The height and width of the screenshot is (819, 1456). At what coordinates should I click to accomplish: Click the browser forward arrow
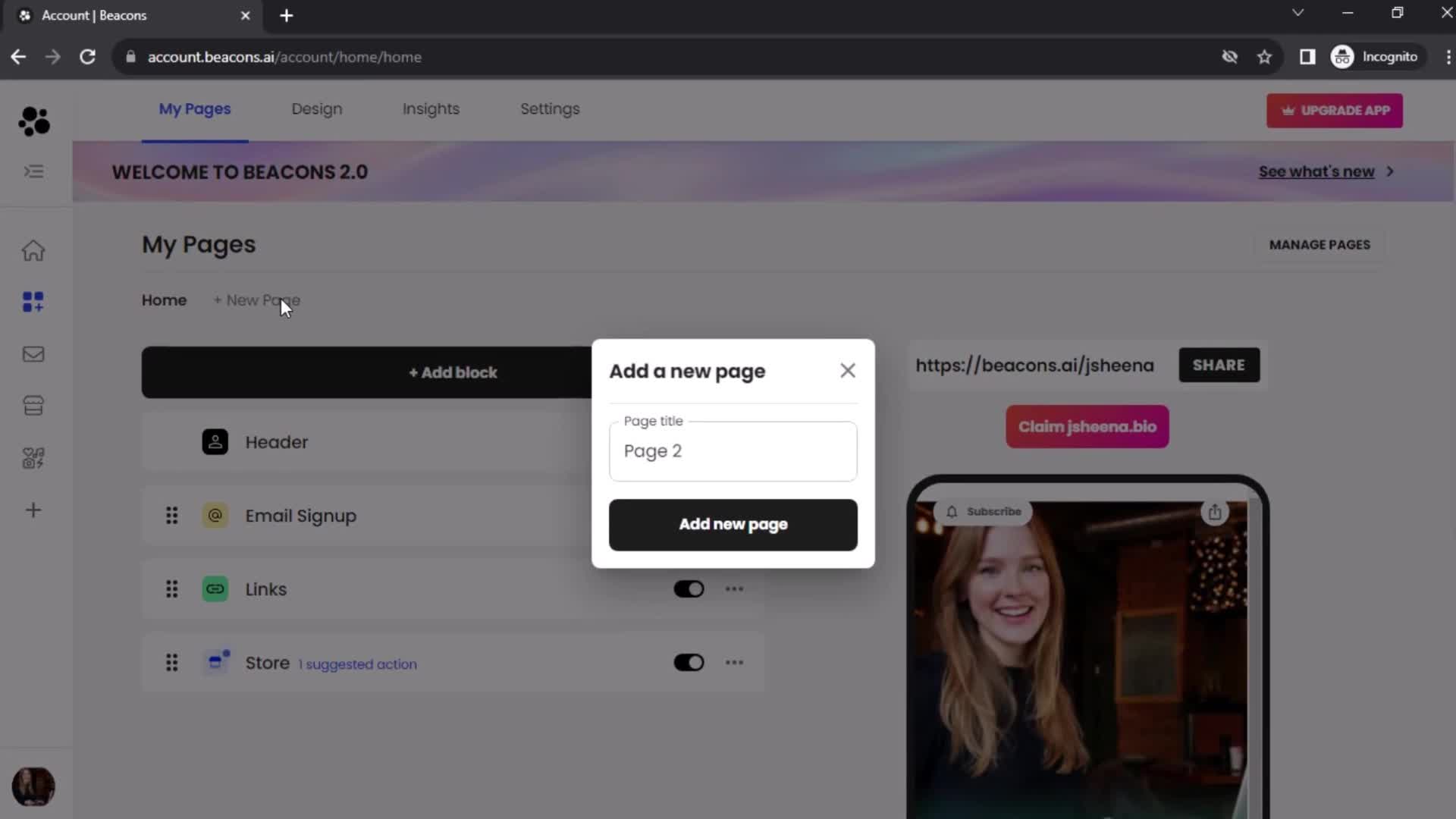[x=52, y=57]
